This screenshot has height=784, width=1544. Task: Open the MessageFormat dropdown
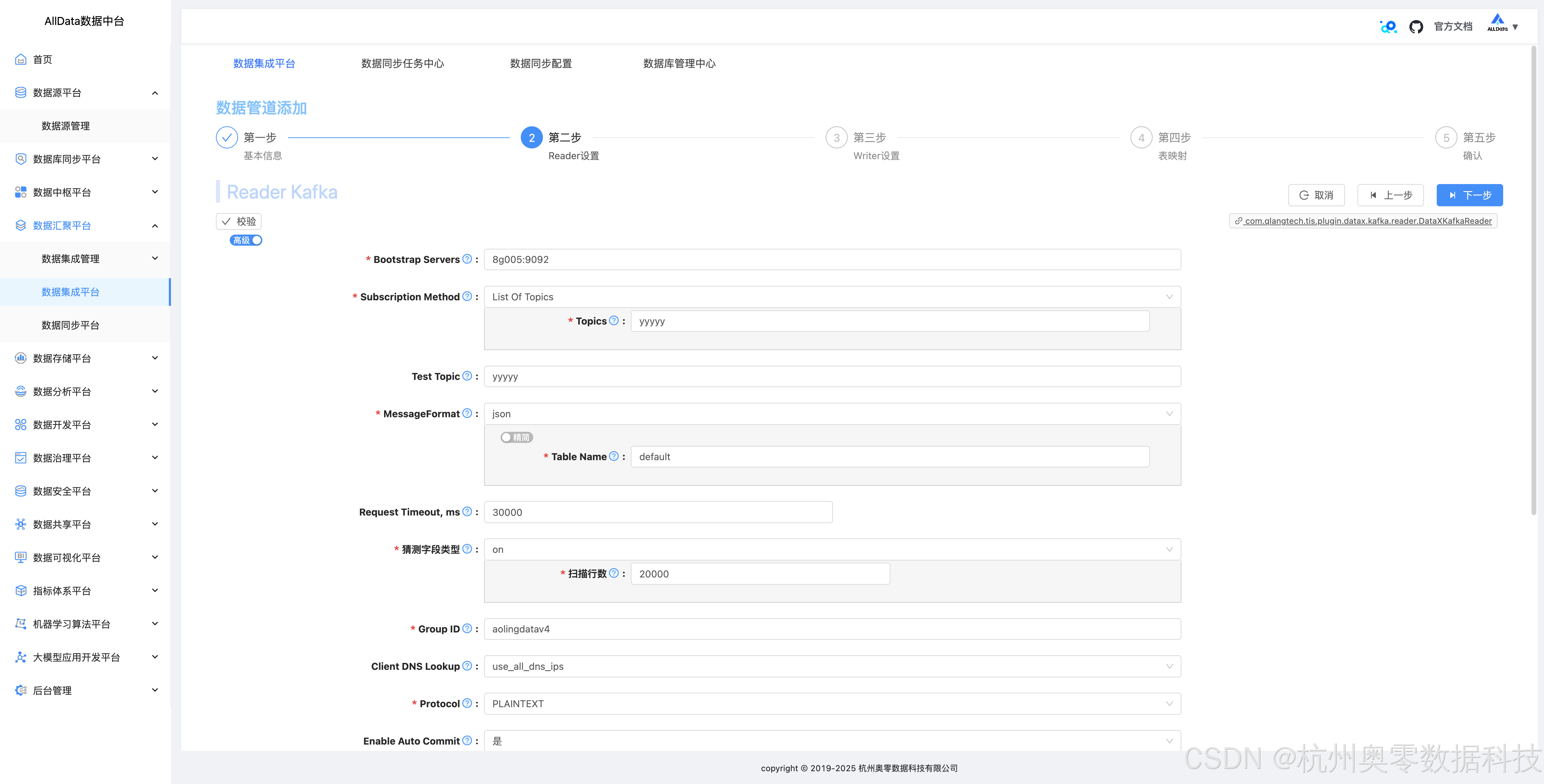point(832,413)
